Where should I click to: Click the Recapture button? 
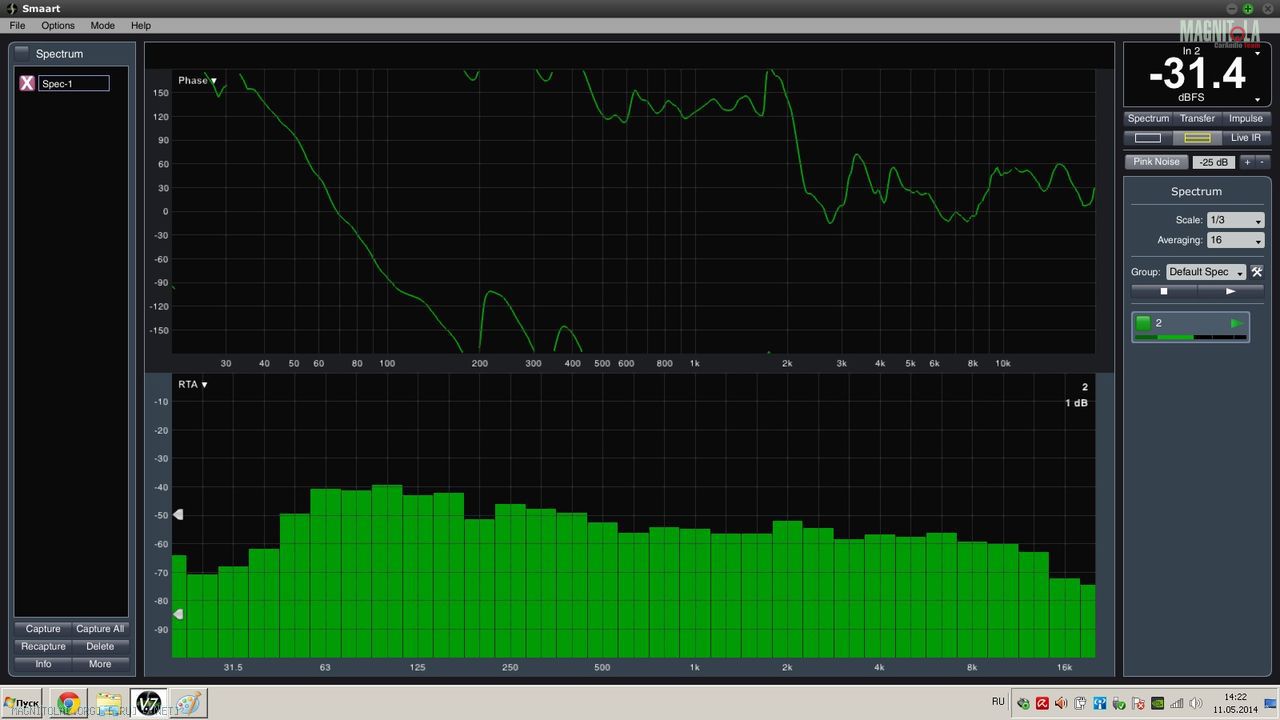pyautogui.click(x=43, y=646)
